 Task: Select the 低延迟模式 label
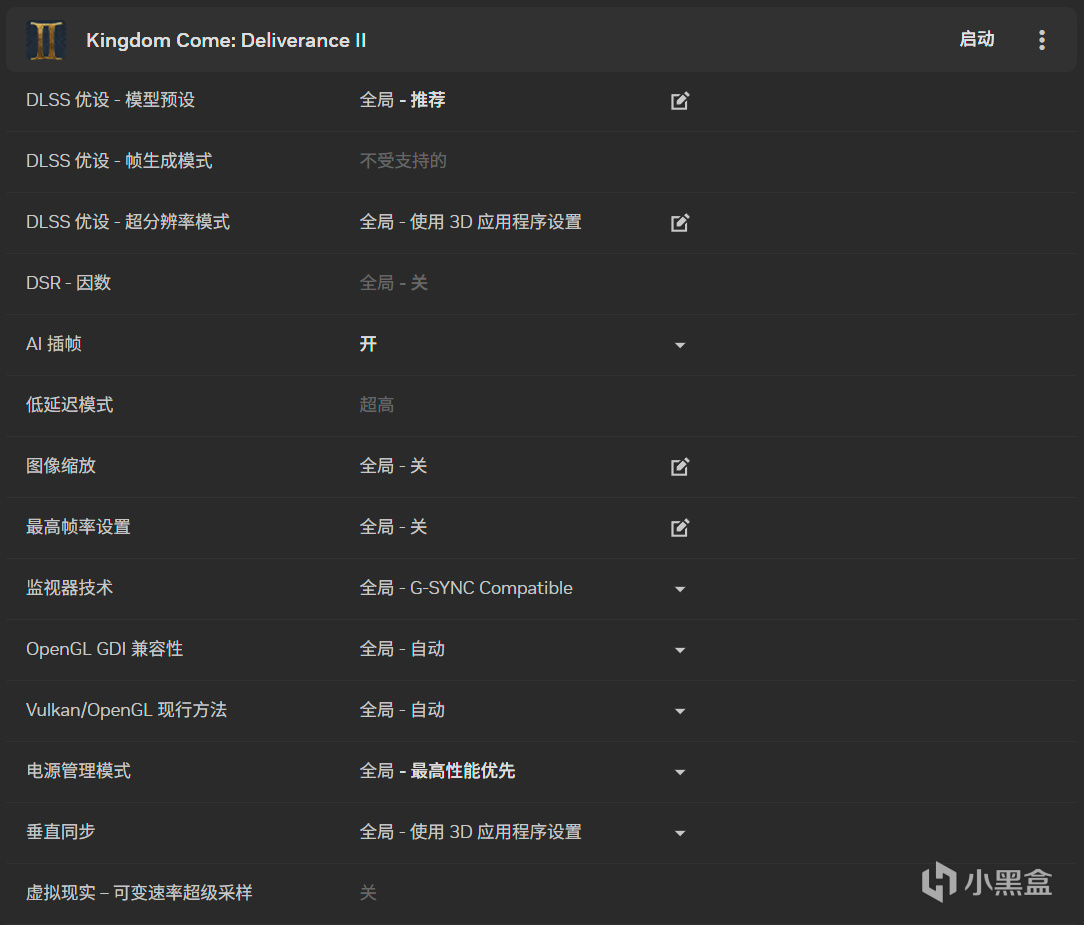(x=69, y=404)
